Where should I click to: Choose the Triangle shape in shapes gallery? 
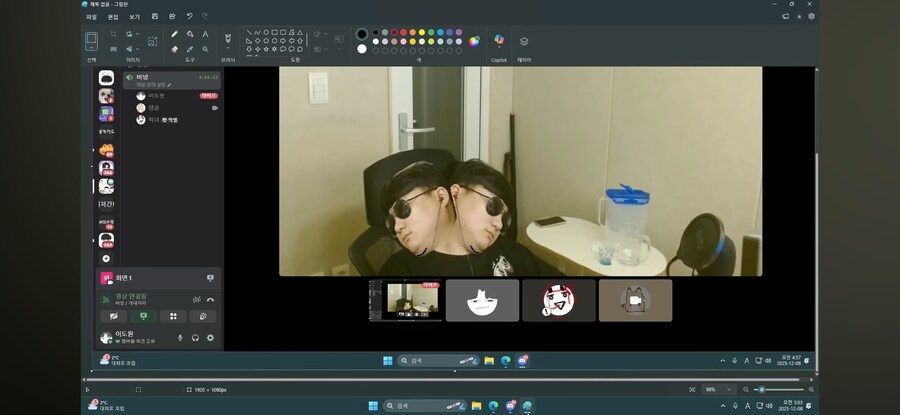pyautogui.click(x=300, y=33)
